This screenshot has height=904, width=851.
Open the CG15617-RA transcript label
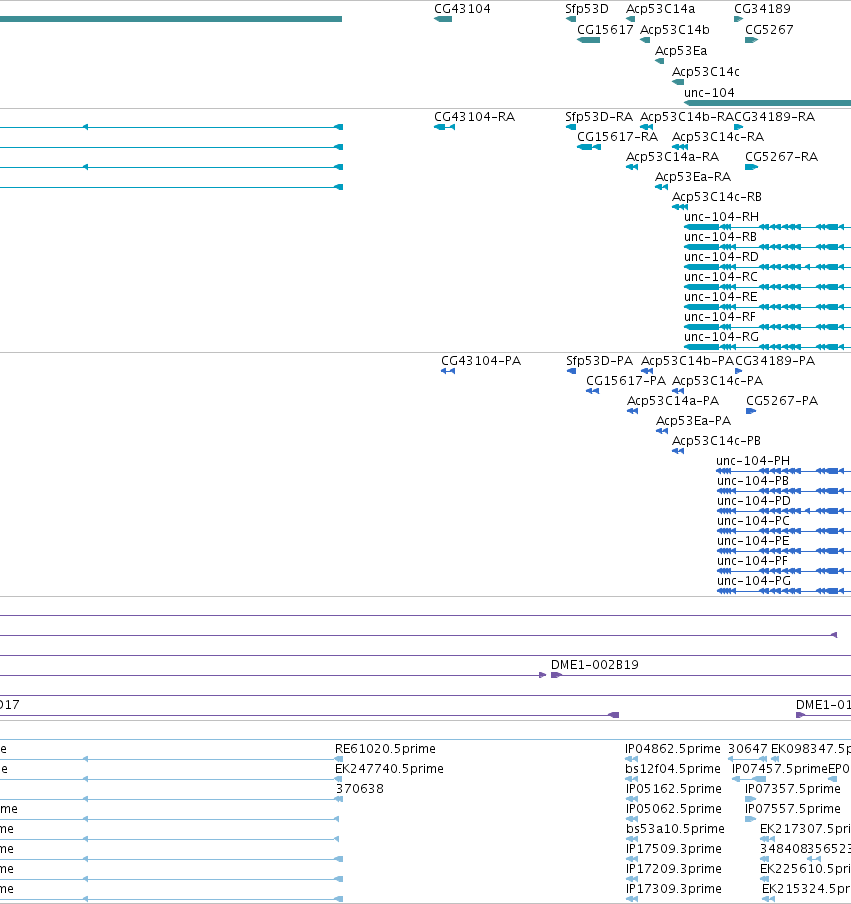(x=617, y=137)
